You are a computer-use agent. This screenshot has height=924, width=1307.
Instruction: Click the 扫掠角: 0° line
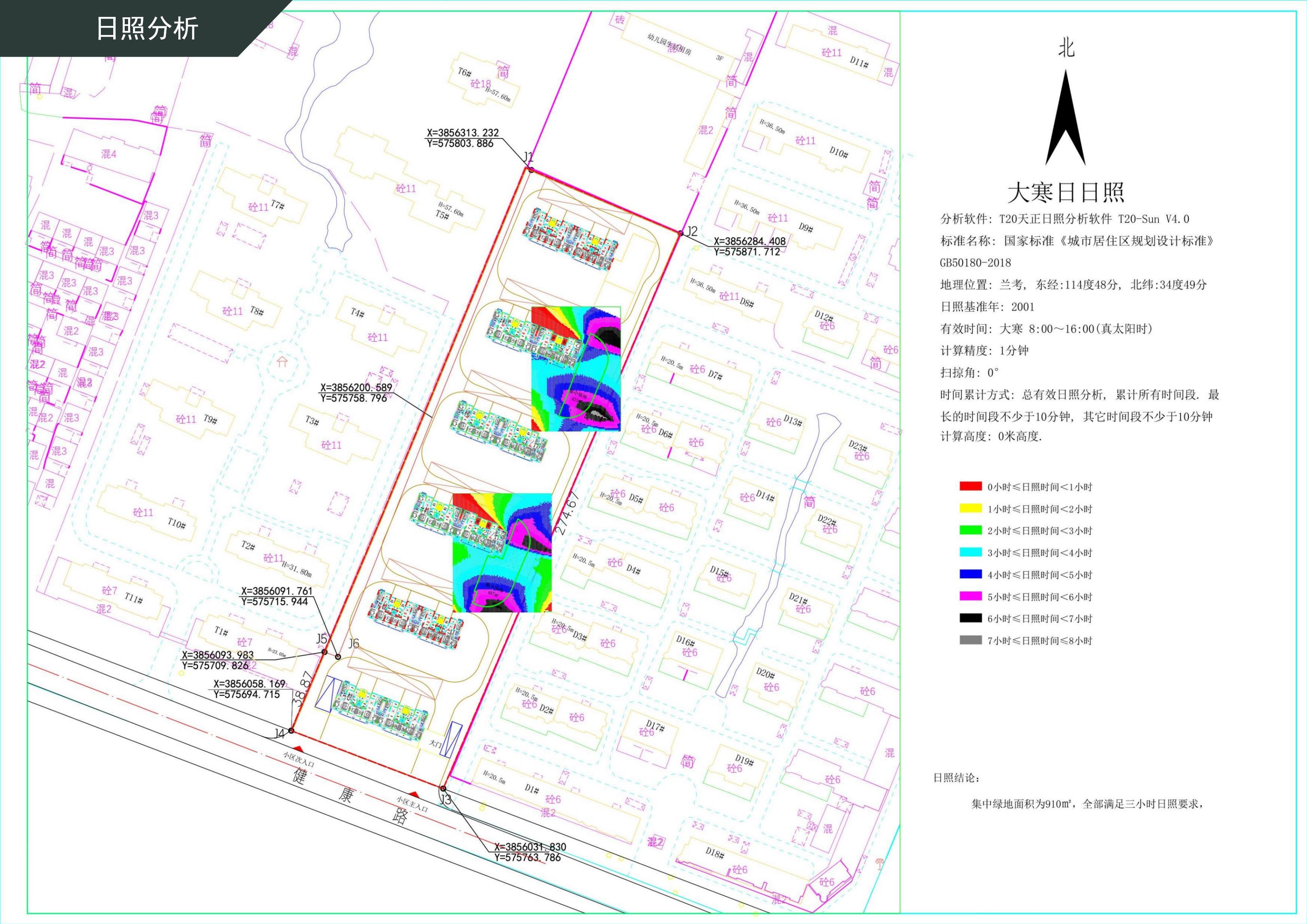coord(970,373)
